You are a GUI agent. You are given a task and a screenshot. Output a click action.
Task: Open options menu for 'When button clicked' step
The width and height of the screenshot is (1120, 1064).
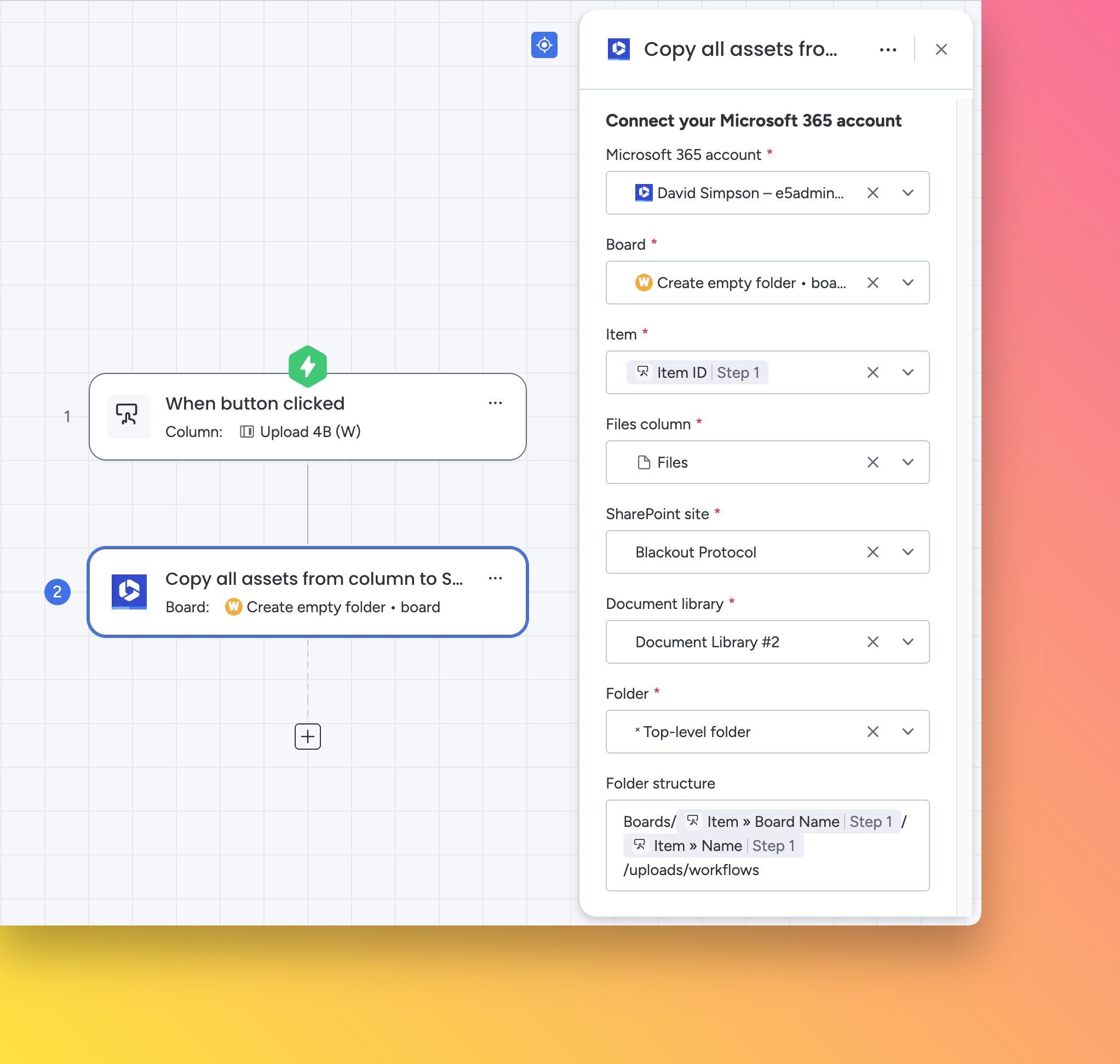coord(495,403)
